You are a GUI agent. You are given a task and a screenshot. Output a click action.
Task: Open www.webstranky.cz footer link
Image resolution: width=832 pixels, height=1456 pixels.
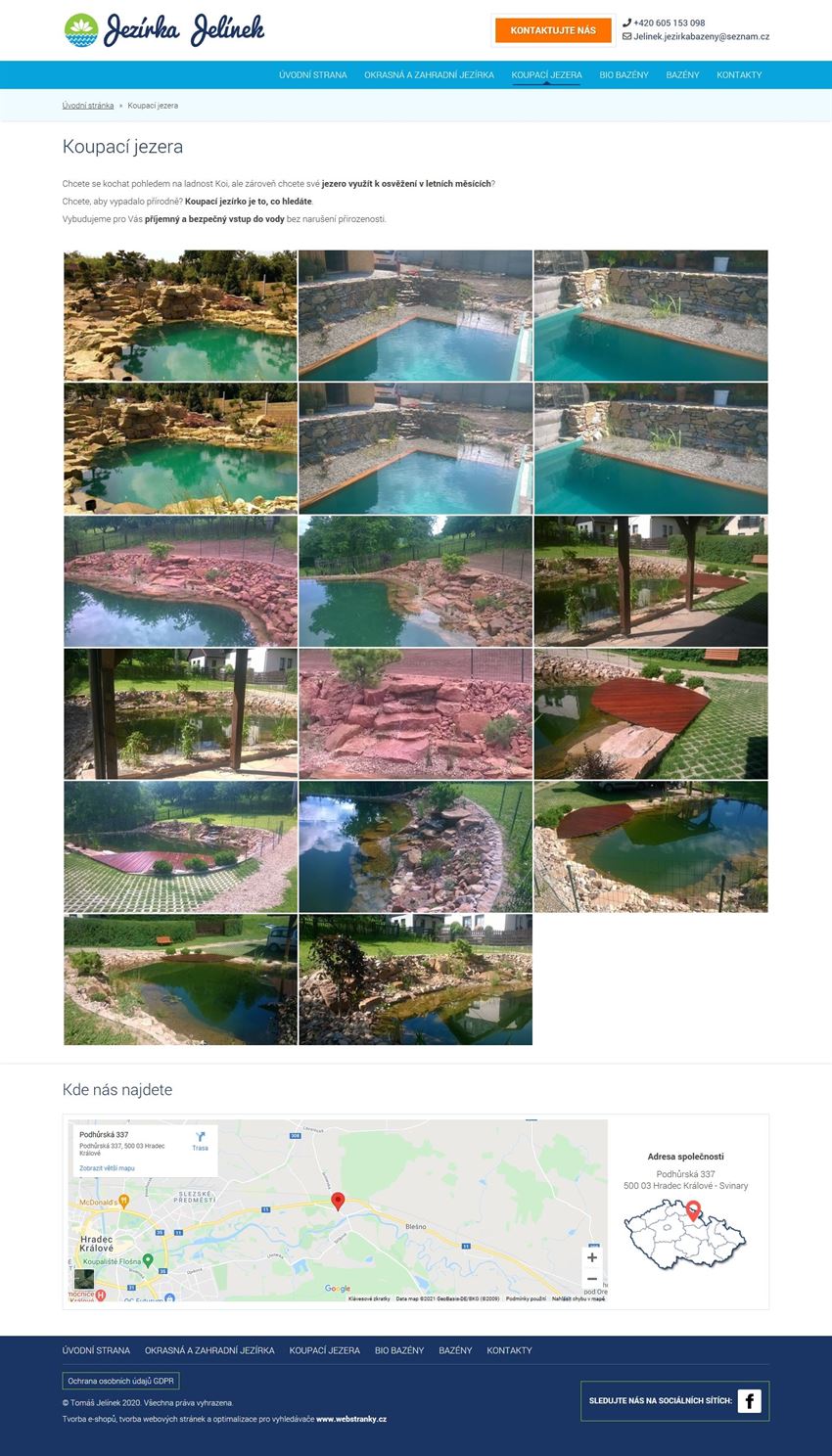(x=351, y=1419)
